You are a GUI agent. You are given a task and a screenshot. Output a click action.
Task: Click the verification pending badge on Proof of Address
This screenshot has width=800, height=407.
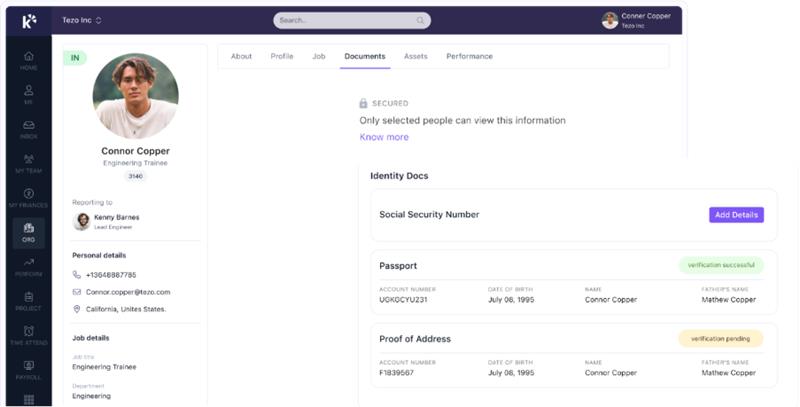[x=721, y=339]
